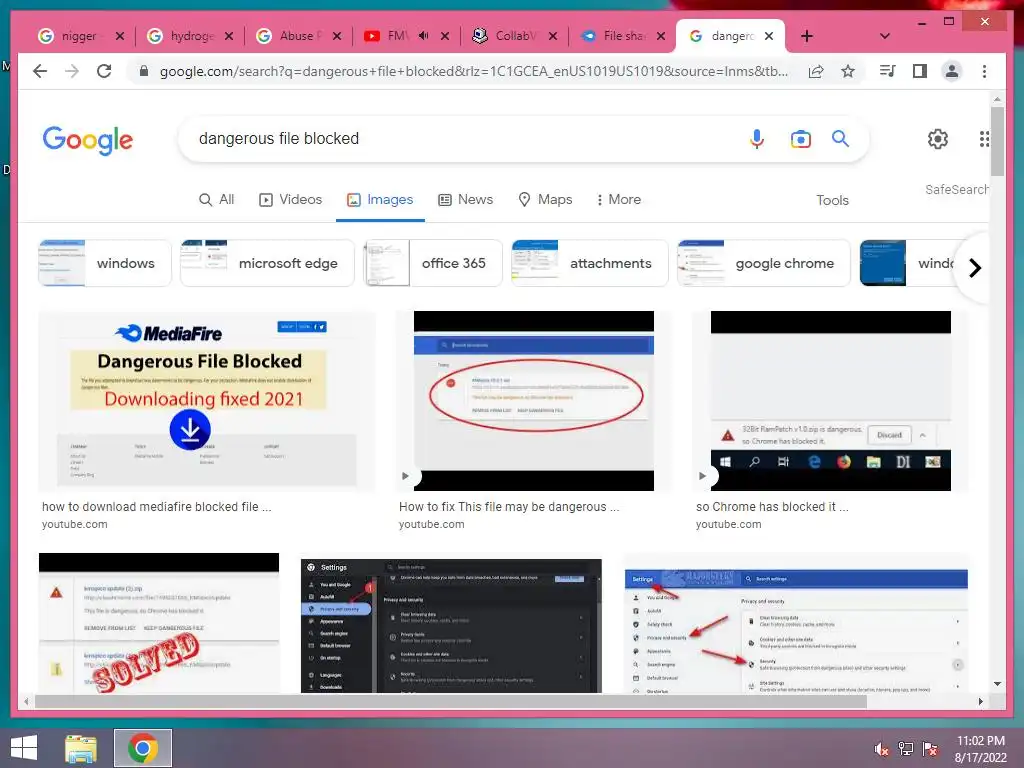The width and height of the screenshot is (1024, 768).
Task: Go back with the browser back arrow
Action: pos(40,71)
